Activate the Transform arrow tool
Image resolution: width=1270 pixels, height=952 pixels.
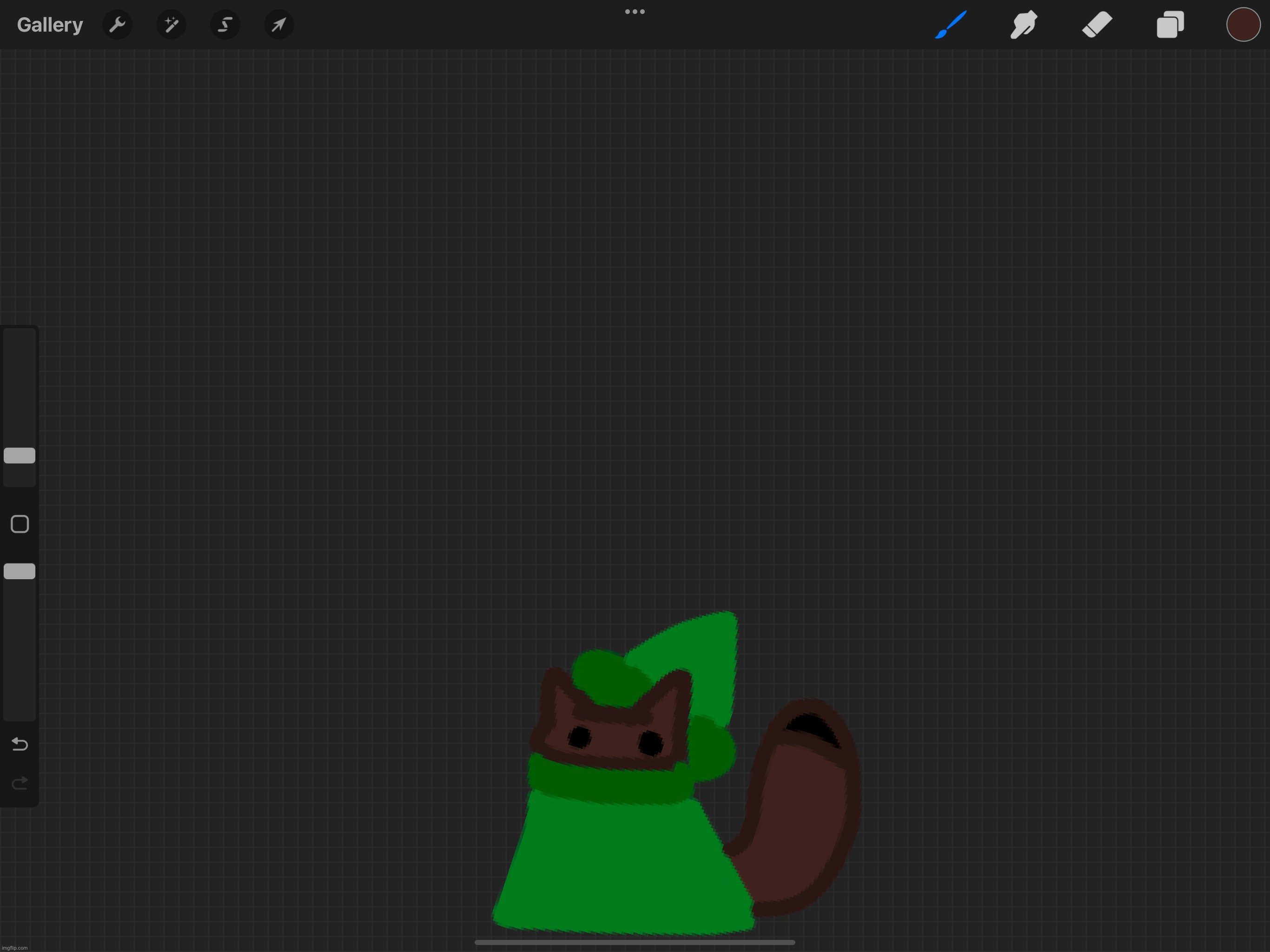click(279, 25)
